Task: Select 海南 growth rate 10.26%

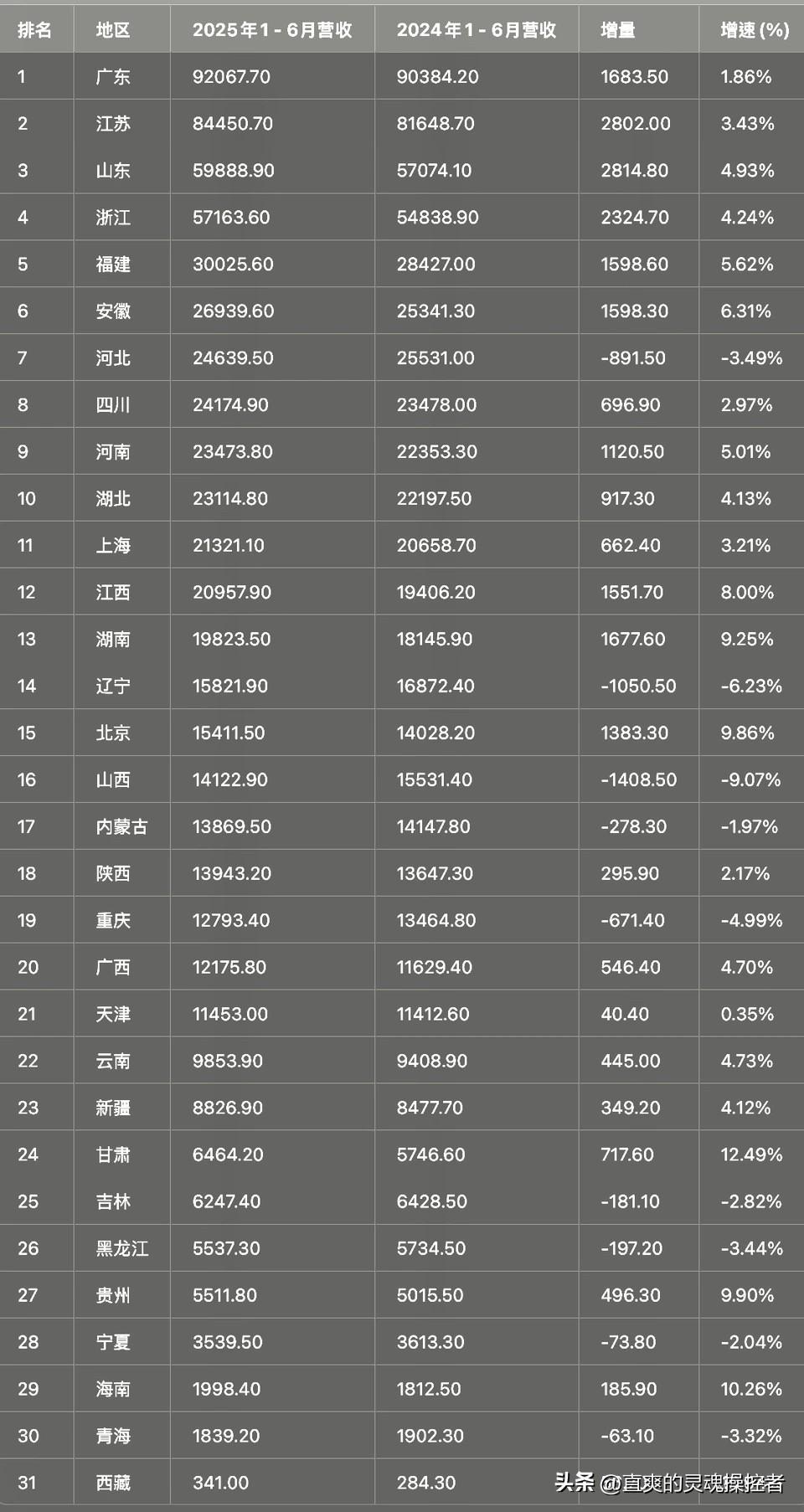Action: point(751,1390)
